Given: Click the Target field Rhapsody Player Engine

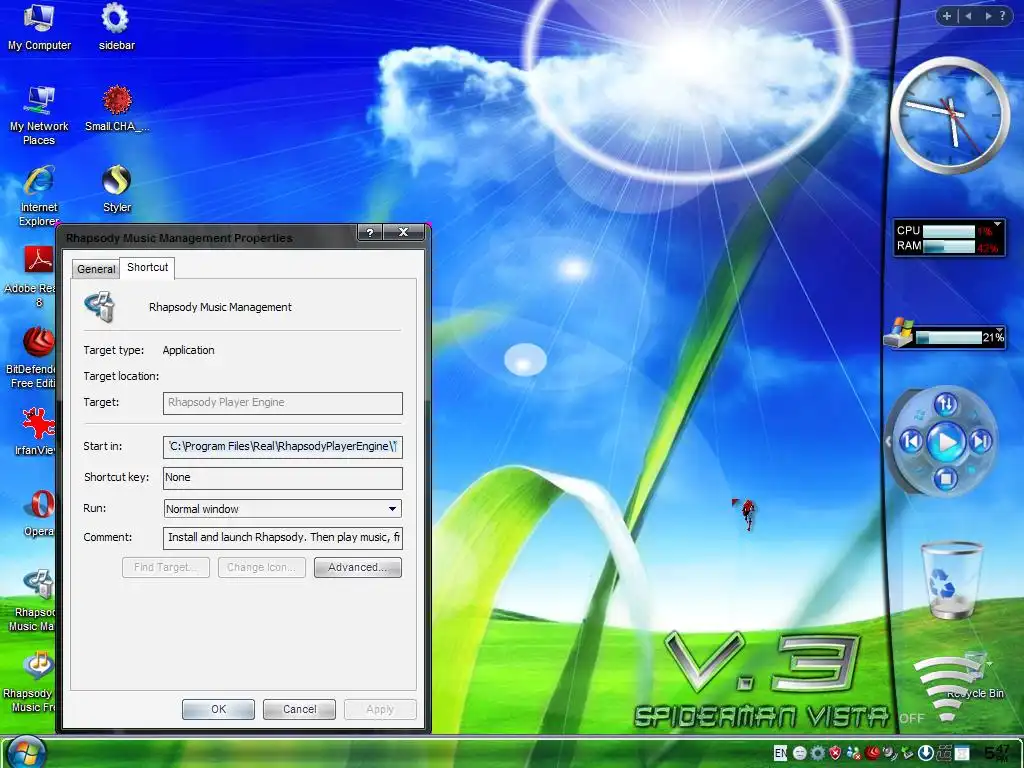Looking at the screenshot, I should coord(283,403).
